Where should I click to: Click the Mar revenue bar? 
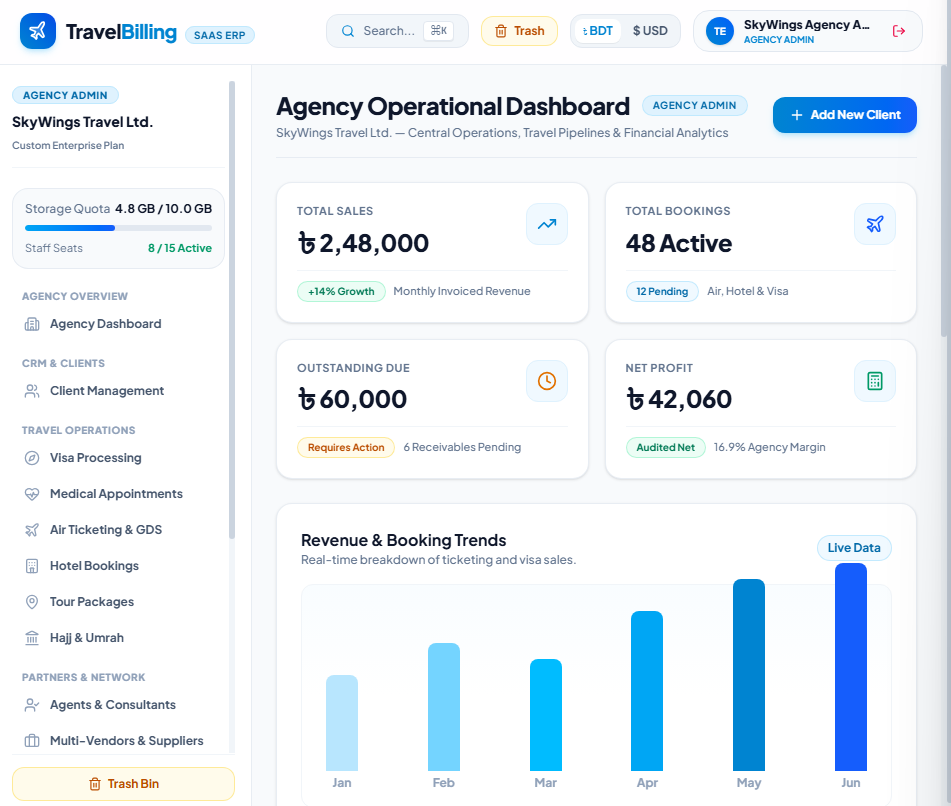[x=546, y=715]
